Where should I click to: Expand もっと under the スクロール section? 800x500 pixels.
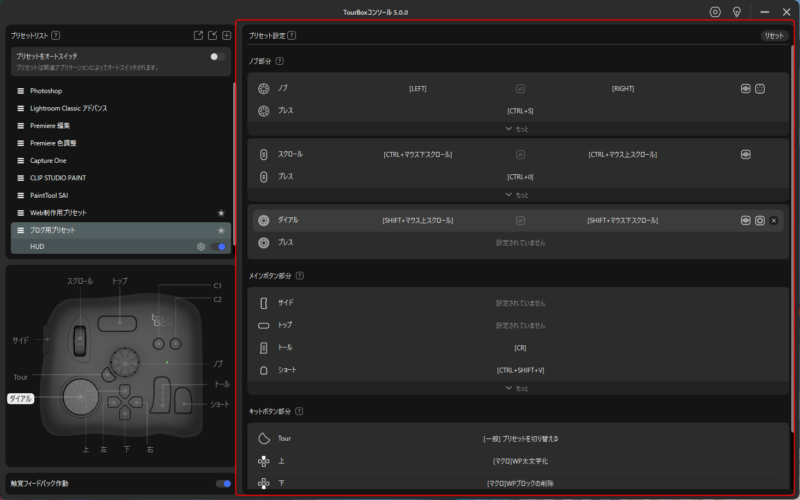[x=517, y=195]
